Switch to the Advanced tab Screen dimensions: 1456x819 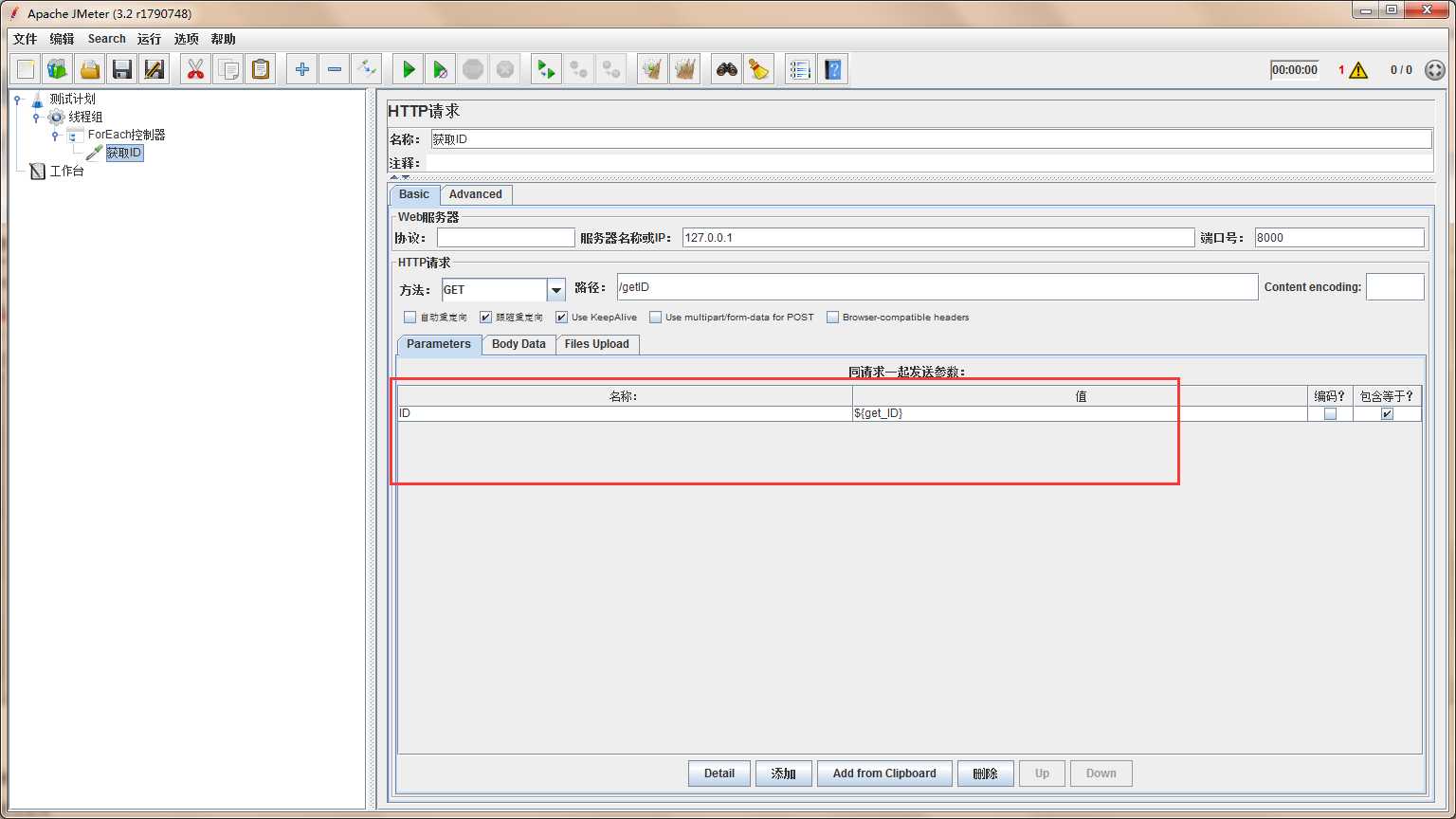(x=476, y=194)
